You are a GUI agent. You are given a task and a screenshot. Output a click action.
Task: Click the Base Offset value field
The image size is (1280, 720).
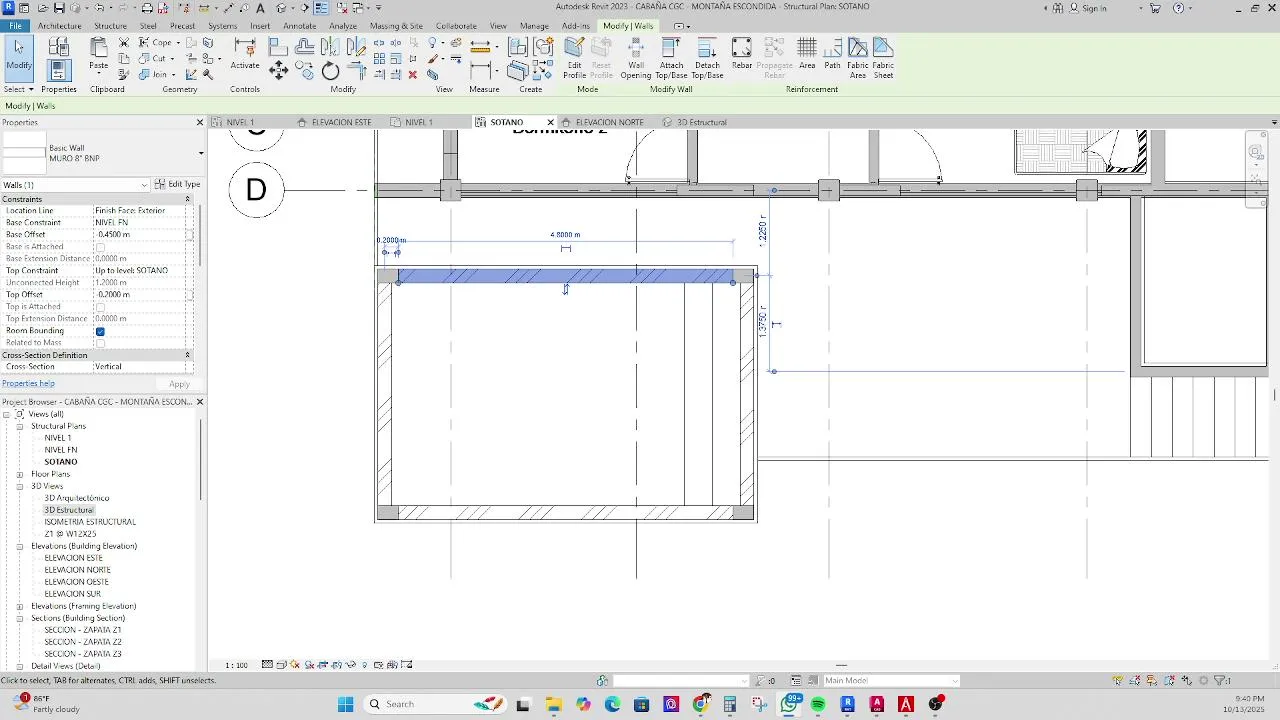(140, 235)
